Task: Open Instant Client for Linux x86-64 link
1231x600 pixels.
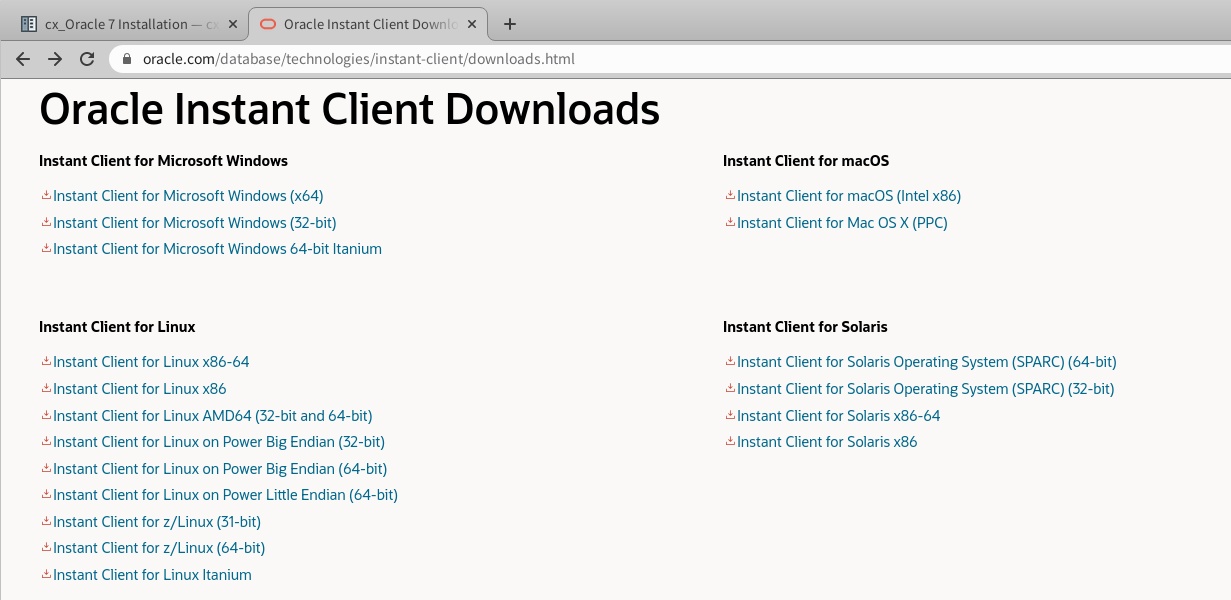Action: tap(151, 362)
